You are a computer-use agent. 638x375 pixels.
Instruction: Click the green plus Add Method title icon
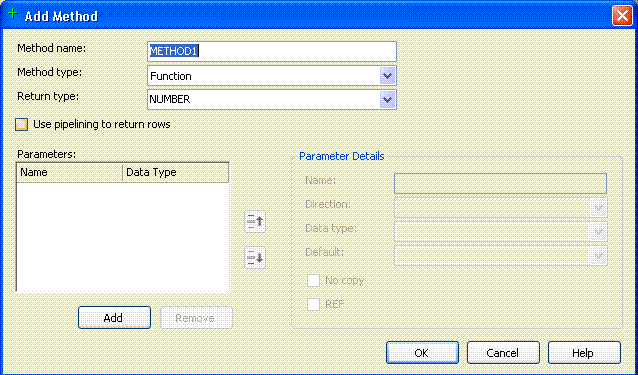point(13,15)
